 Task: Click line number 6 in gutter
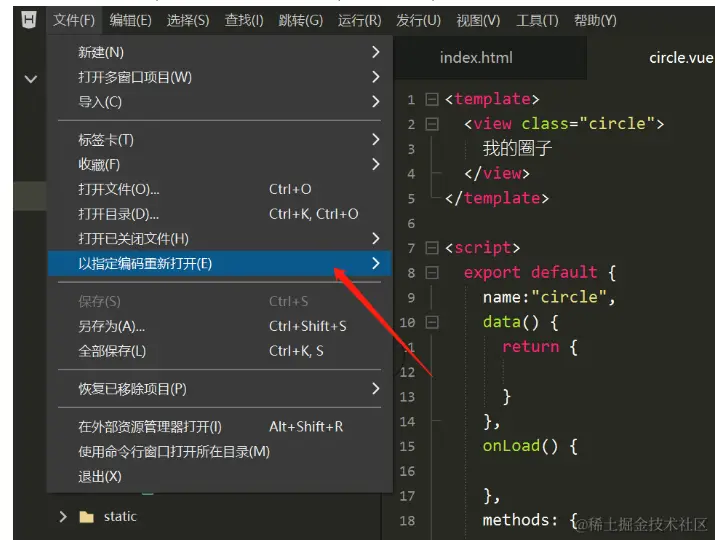pos(411,223)
